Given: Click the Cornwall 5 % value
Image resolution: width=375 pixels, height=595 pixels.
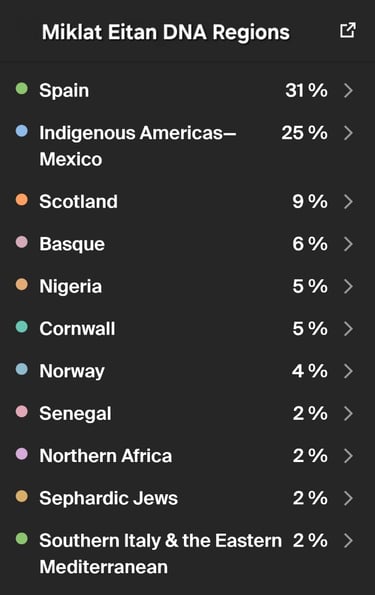Looking at the screenshot, I should (310, 329).
